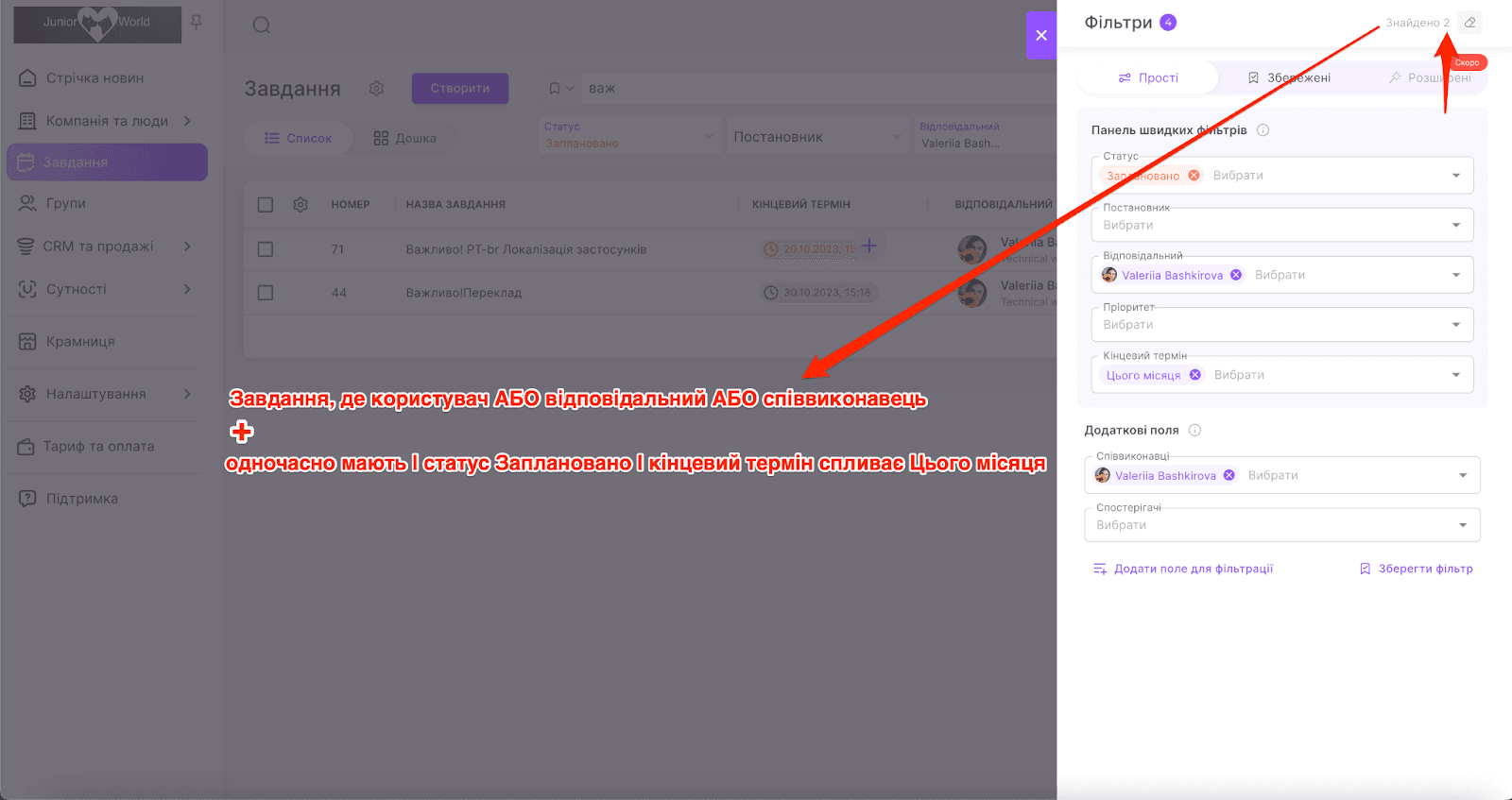
Task: Open Співвиконавці dropdown arrow
Action: coord(1463,475)
